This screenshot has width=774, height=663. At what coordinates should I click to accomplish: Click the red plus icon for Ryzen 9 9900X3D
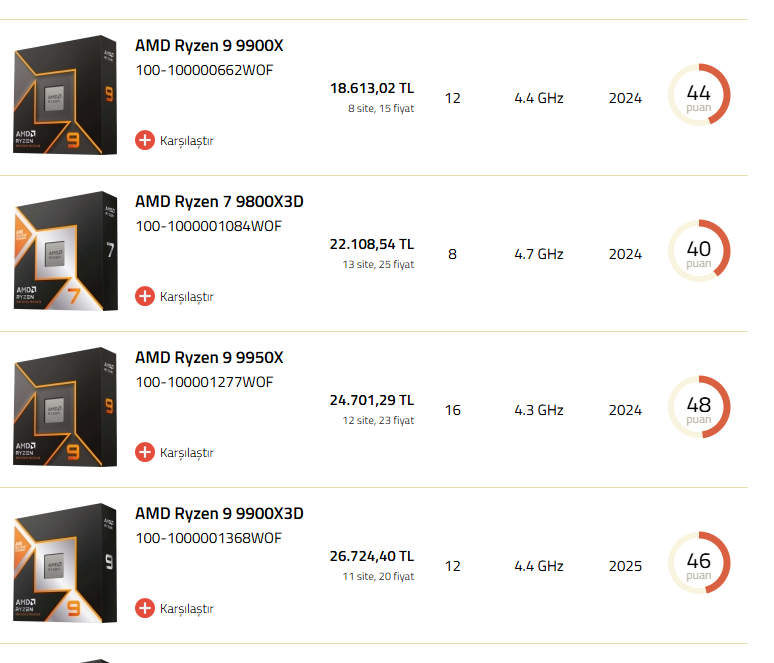145,608
